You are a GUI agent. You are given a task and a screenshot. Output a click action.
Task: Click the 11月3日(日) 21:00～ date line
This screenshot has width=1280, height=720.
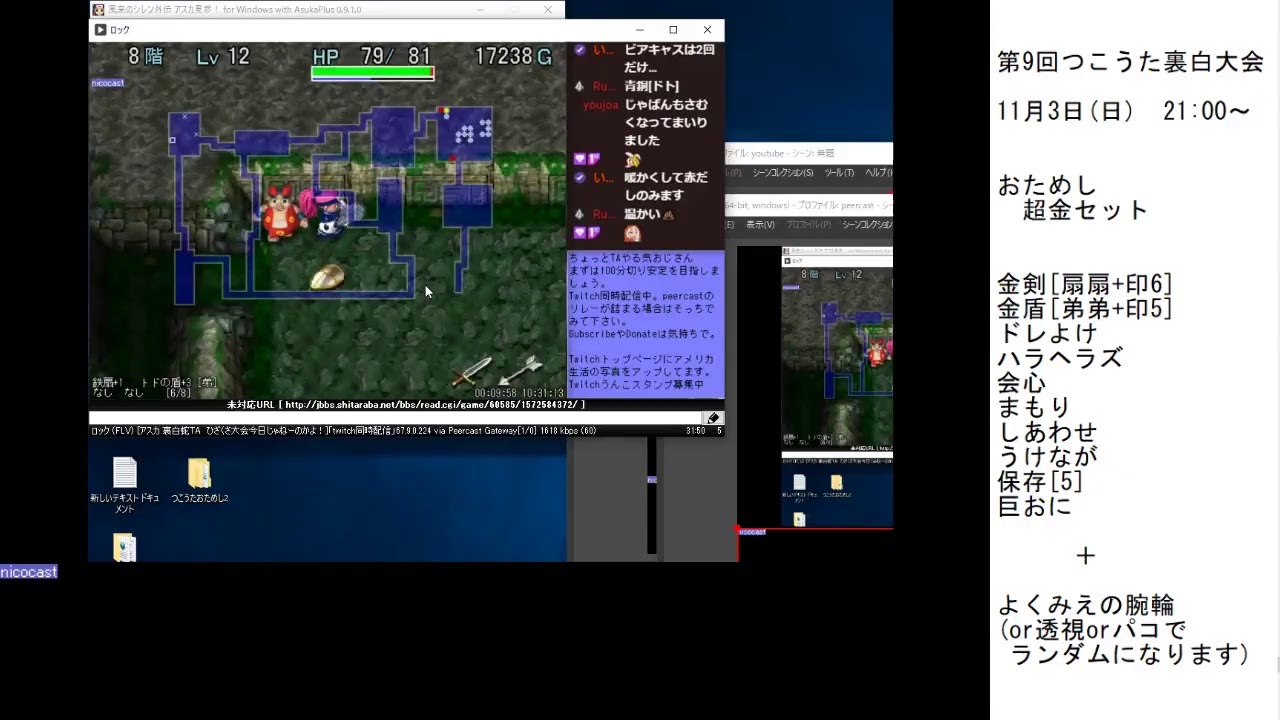[1124, 111]
